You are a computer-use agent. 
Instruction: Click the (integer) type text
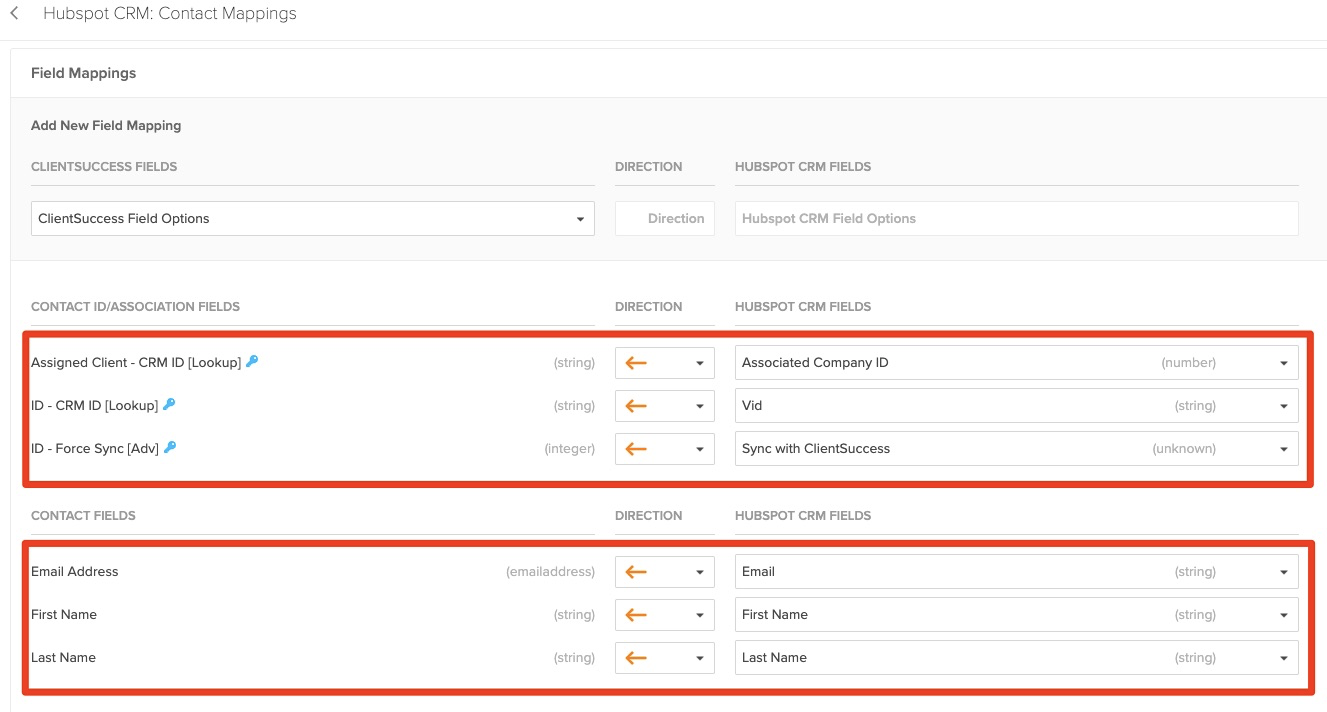coord(570,449)
